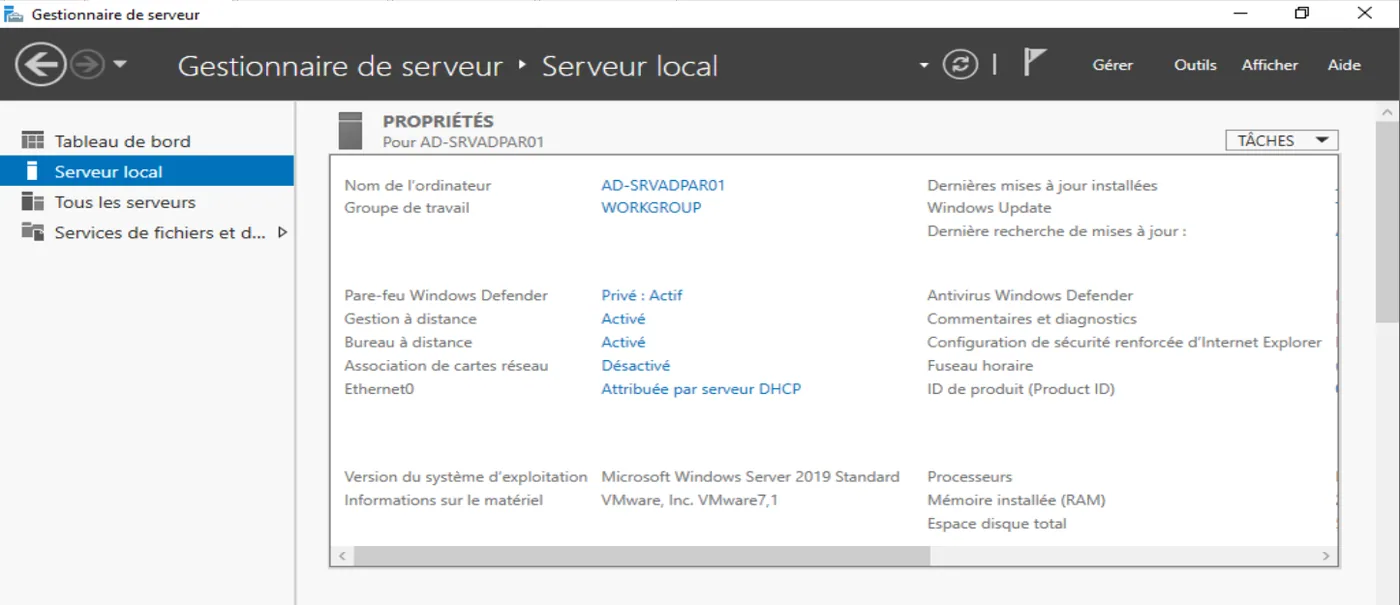Open the Afficher menu
This screenshot has height=605, width=1400.
[1270, 65]
